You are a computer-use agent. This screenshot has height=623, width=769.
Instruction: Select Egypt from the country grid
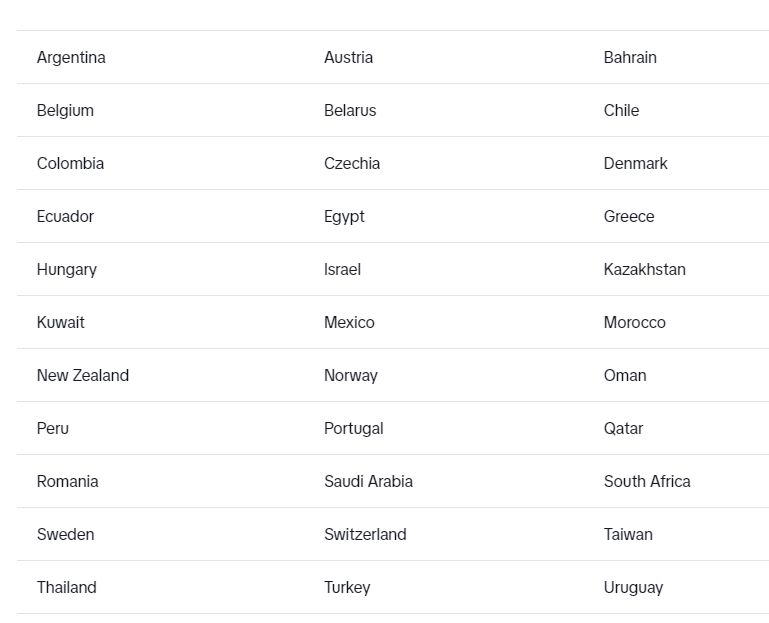[344, 217]
